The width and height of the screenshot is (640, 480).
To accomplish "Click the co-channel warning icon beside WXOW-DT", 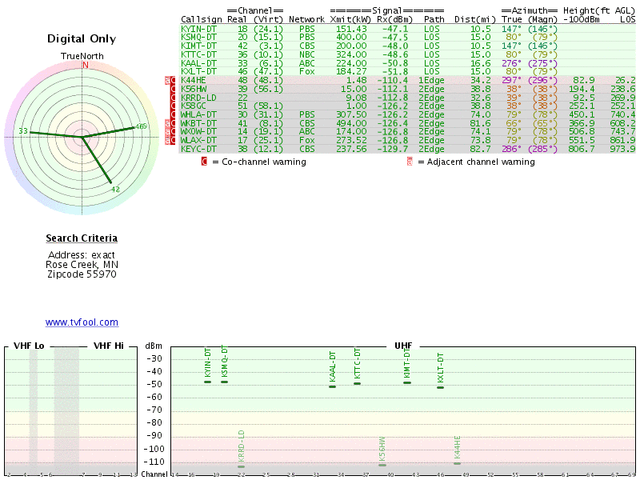I will (173, 132).
